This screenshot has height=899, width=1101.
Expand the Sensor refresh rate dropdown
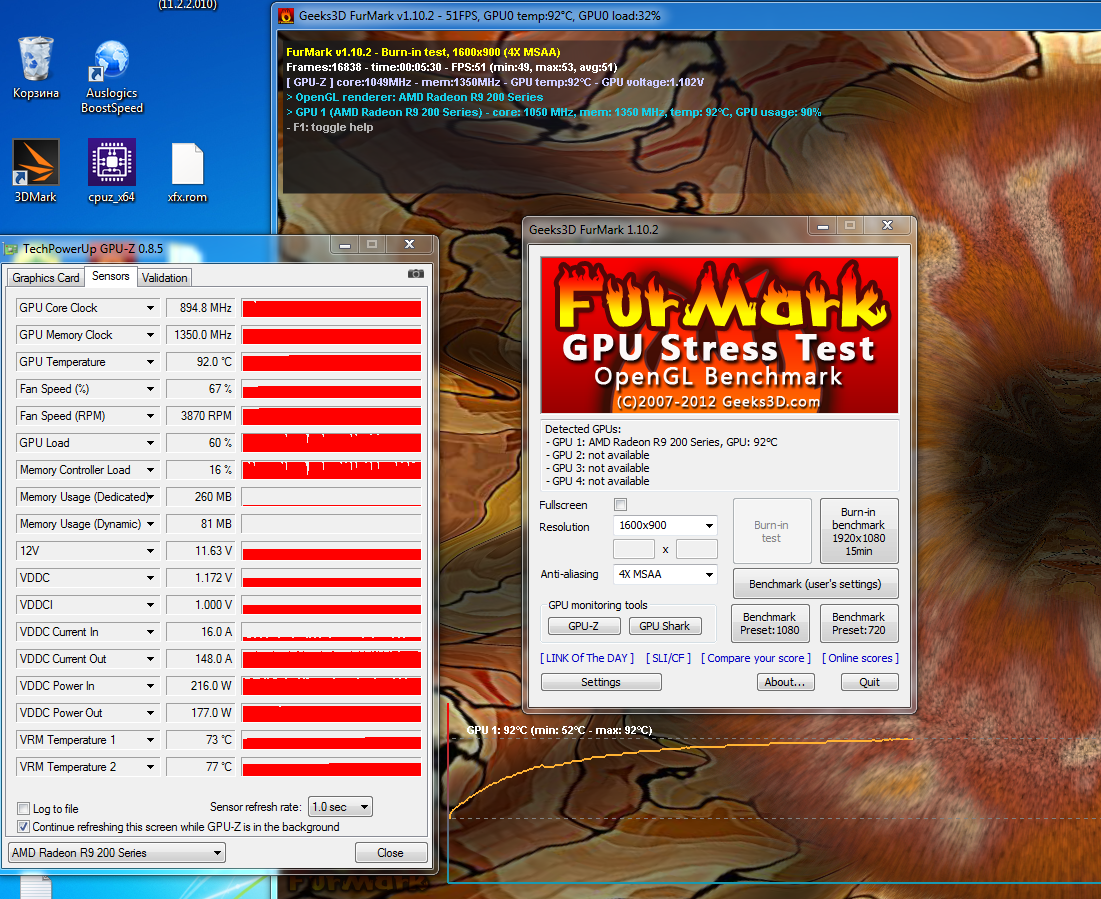pyautogui.click(x=341, y=807)
